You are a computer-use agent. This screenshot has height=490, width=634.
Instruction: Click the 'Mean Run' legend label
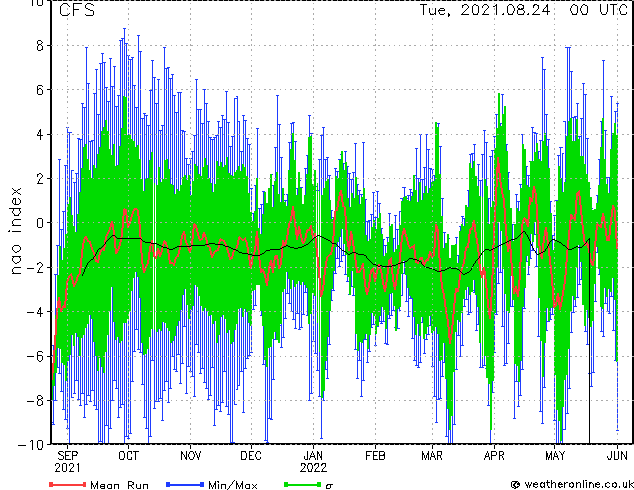pos(119,485)
